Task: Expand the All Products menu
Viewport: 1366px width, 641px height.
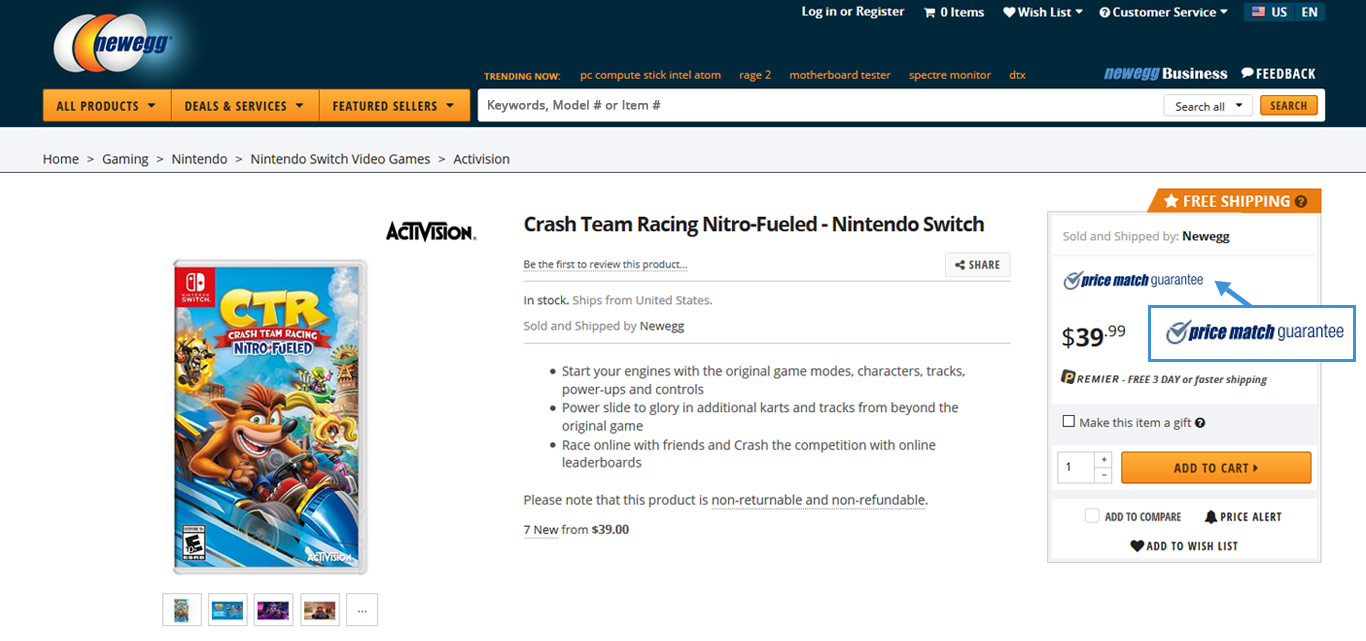Action: click(x=107, y=106)
